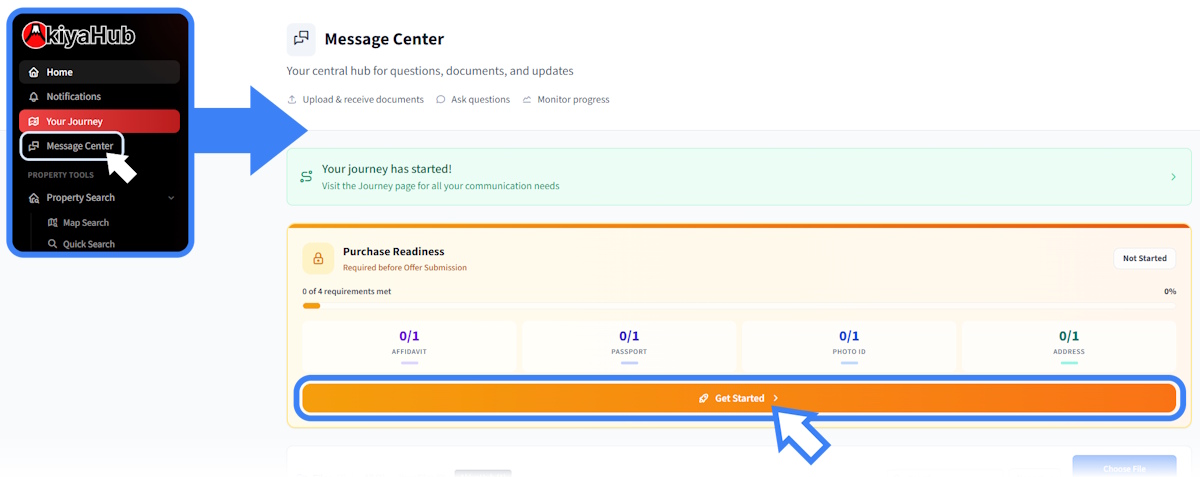Open Home in the sidebar
Image resolution: width=1200 pixels, height=477 pixels.
pyautogui.click(x=99, y=72)
